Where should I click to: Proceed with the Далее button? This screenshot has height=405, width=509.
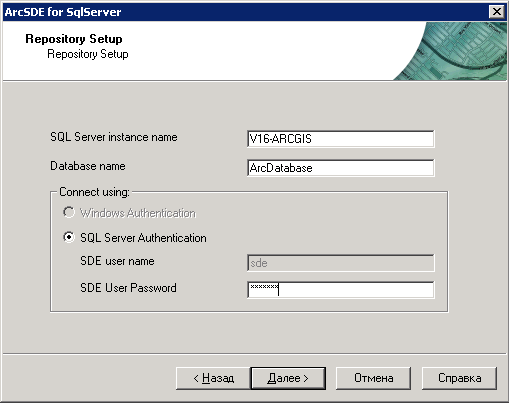tap(288, 378)
